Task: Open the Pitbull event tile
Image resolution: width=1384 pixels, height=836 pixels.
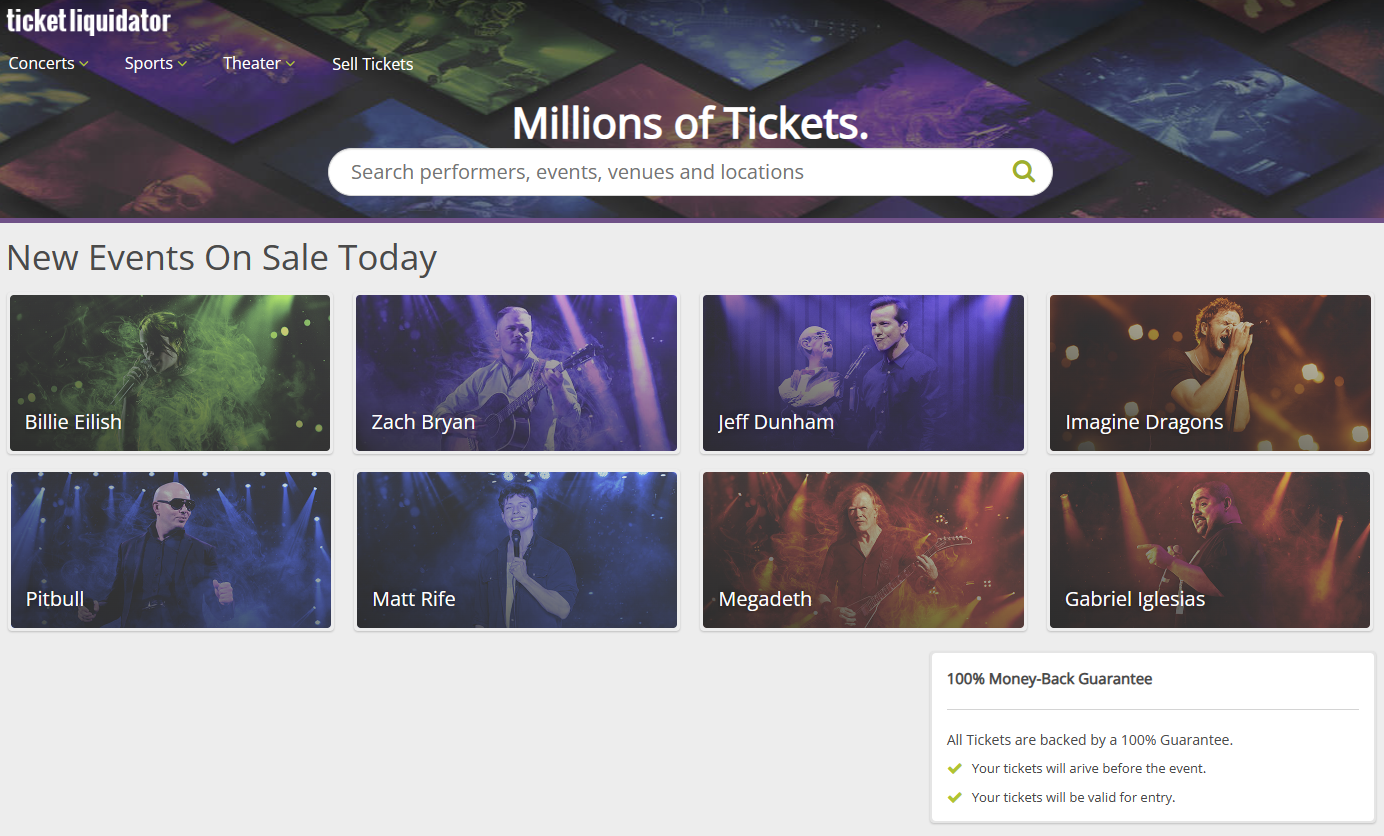Action: click(x=170, y=550)
